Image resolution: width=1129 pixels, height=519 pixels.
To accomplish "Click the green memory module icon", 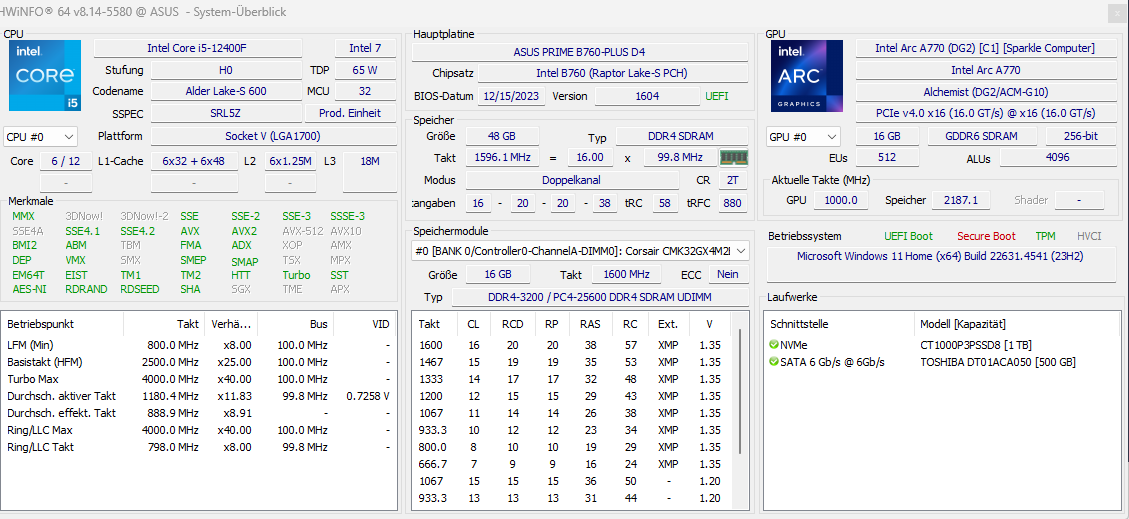I will (734, 158).
